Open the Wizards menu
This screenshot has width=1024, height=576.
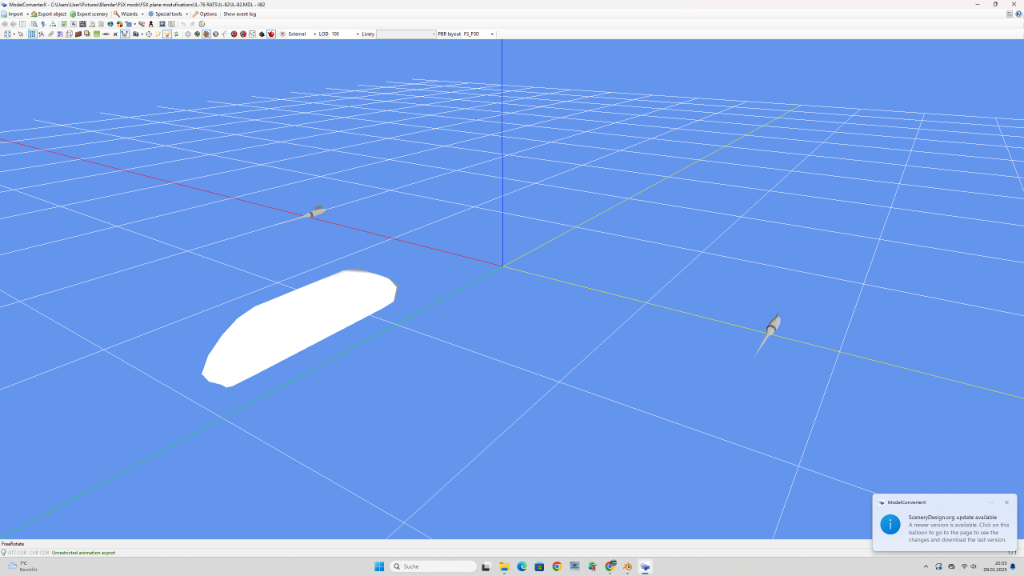[x=128, y=14]
